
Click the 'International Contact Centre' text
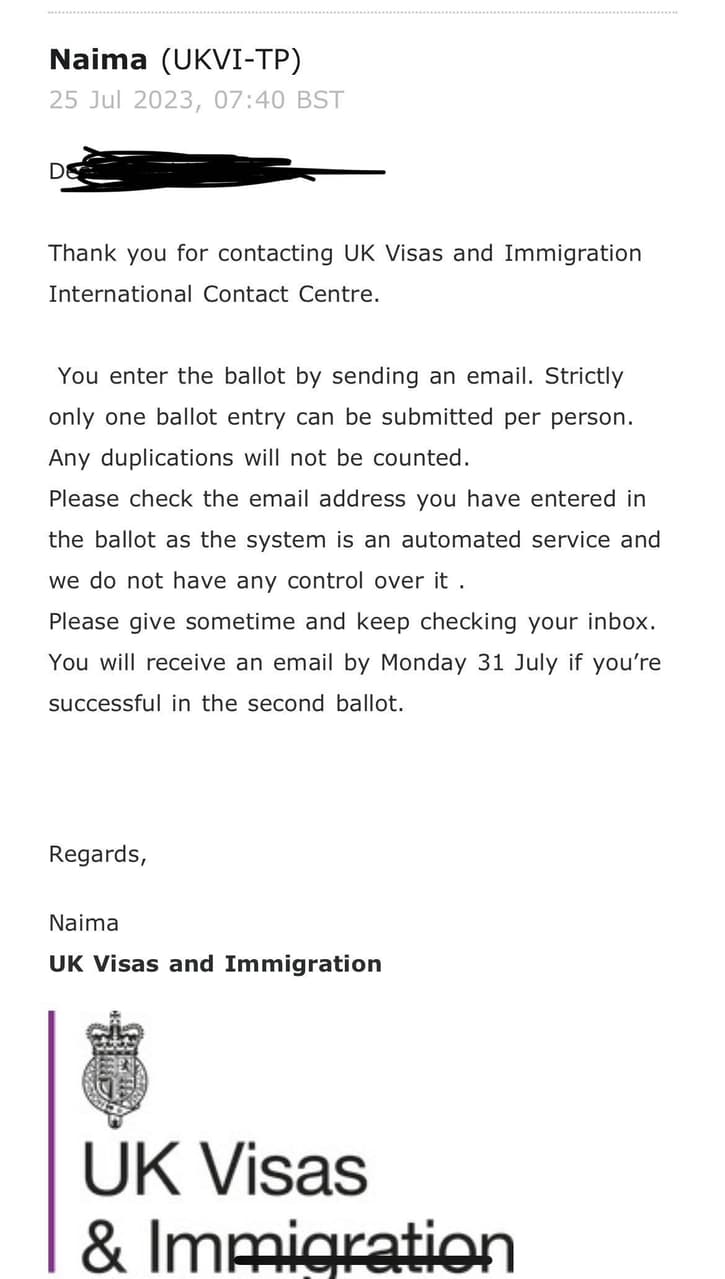tap(214, 294)
